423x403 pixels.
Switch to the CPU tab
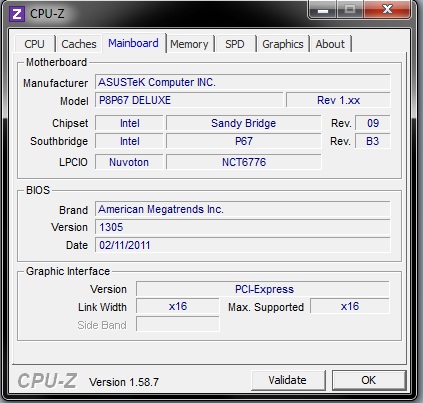coord(34,44)
